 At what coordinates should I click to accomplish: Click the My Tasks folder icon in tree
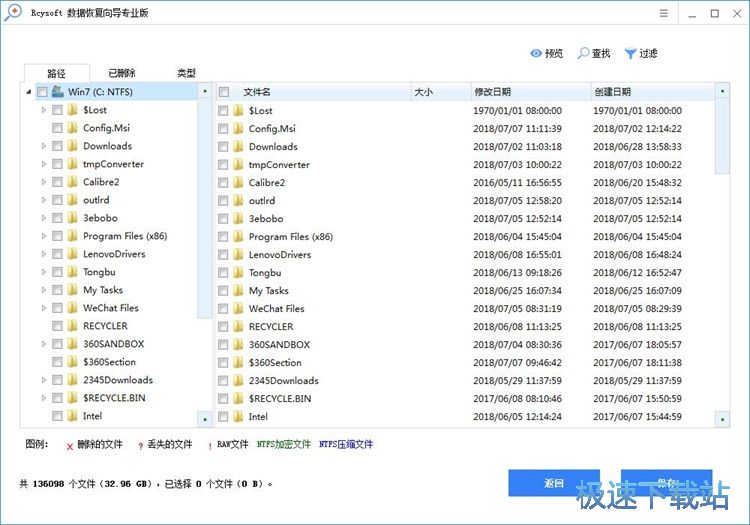[72, 290]
